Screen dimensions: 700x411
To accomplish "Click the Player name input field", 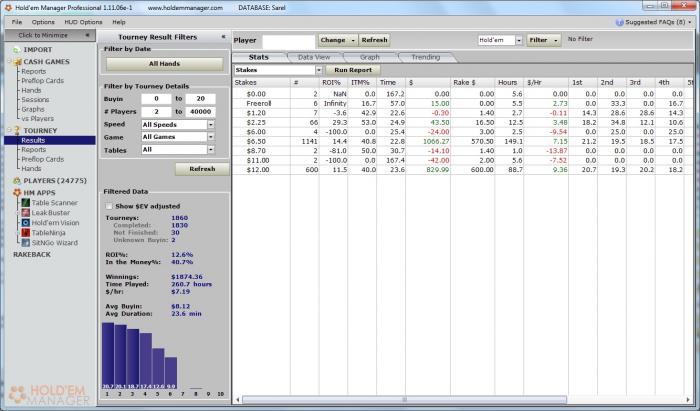I will pos(288,41).
